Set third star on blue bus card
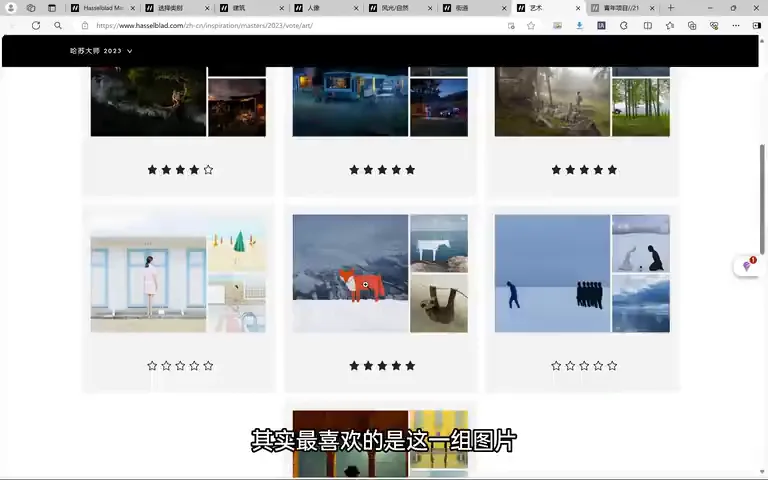 click(382, 170)
